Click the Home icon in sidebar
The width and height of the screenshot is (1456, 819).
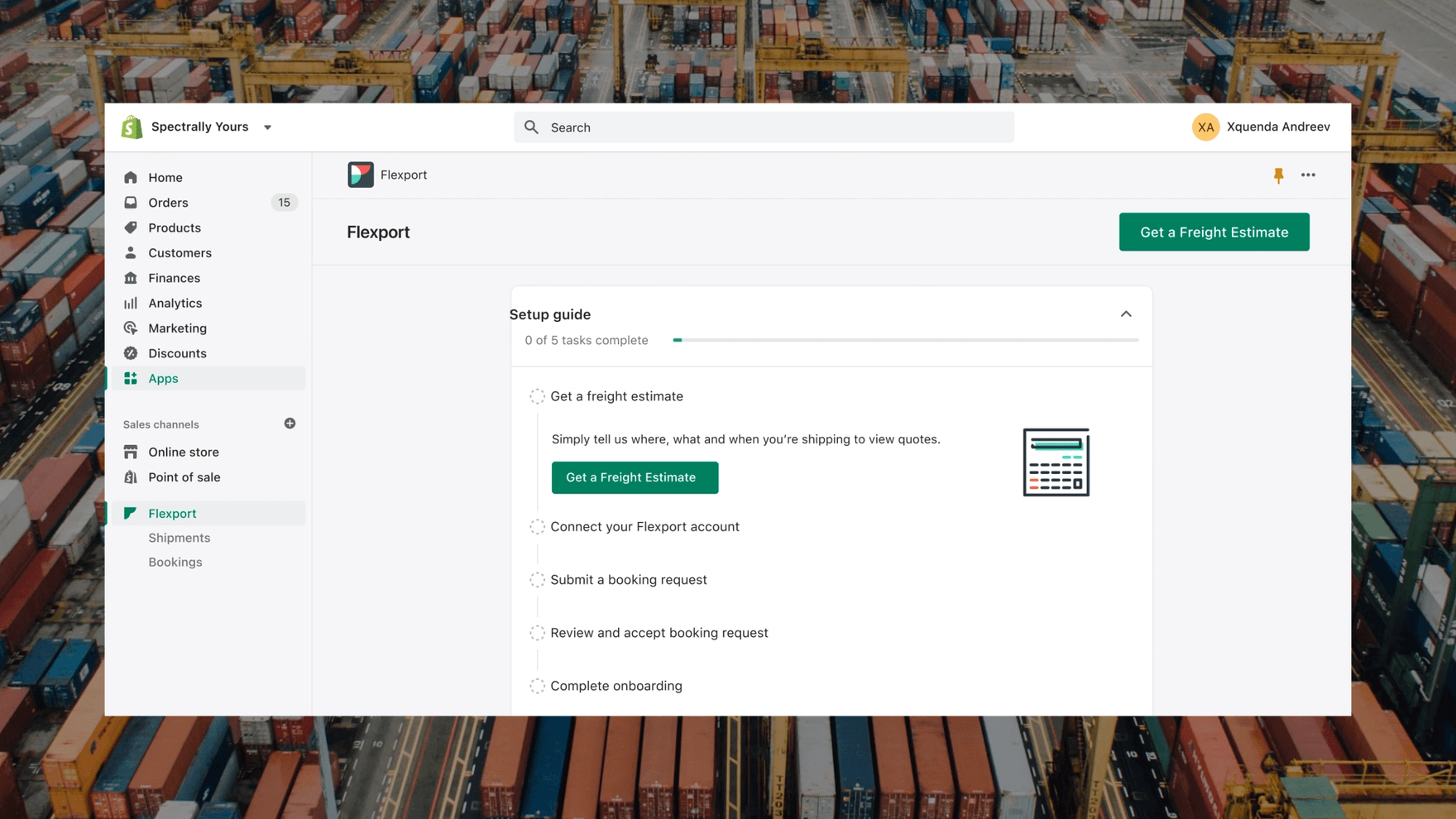pos(131,177)
